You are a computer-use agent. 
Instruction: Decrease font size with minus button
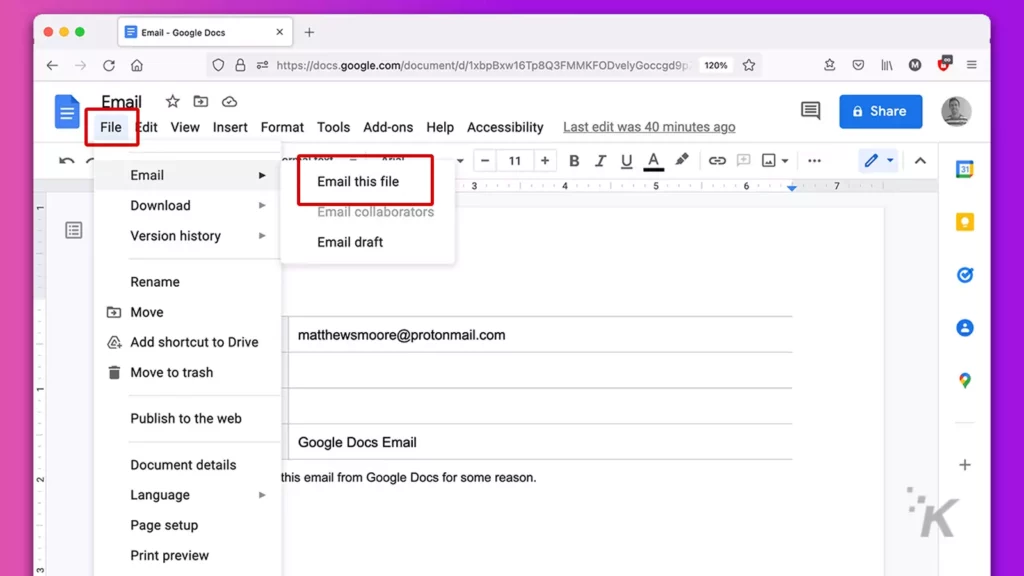click(x=485, y=161)
